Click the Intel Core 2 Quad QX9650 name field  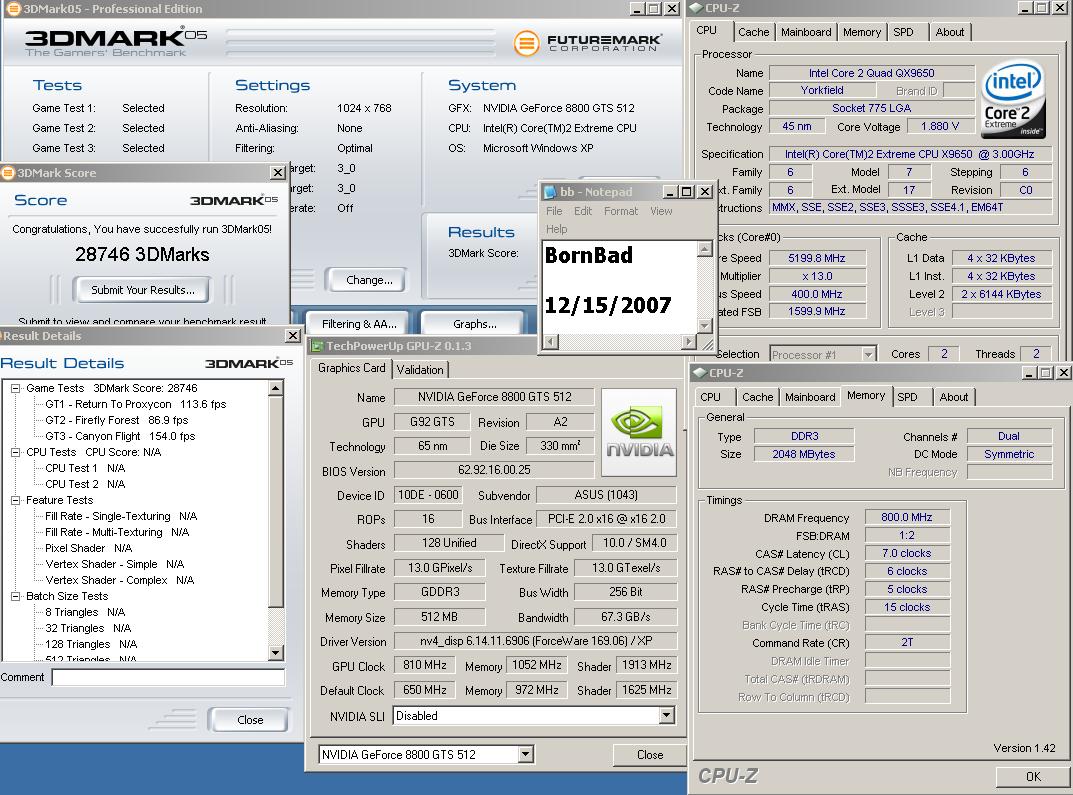pos(871,73)
